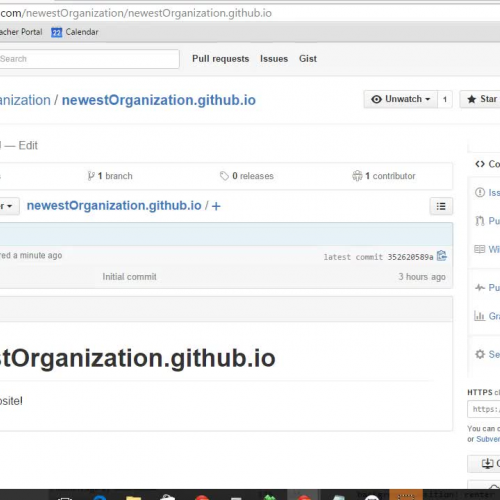Click the README heading Organization.github.io
This screenshot has width=500, height=500.
[x=138, y=358]
